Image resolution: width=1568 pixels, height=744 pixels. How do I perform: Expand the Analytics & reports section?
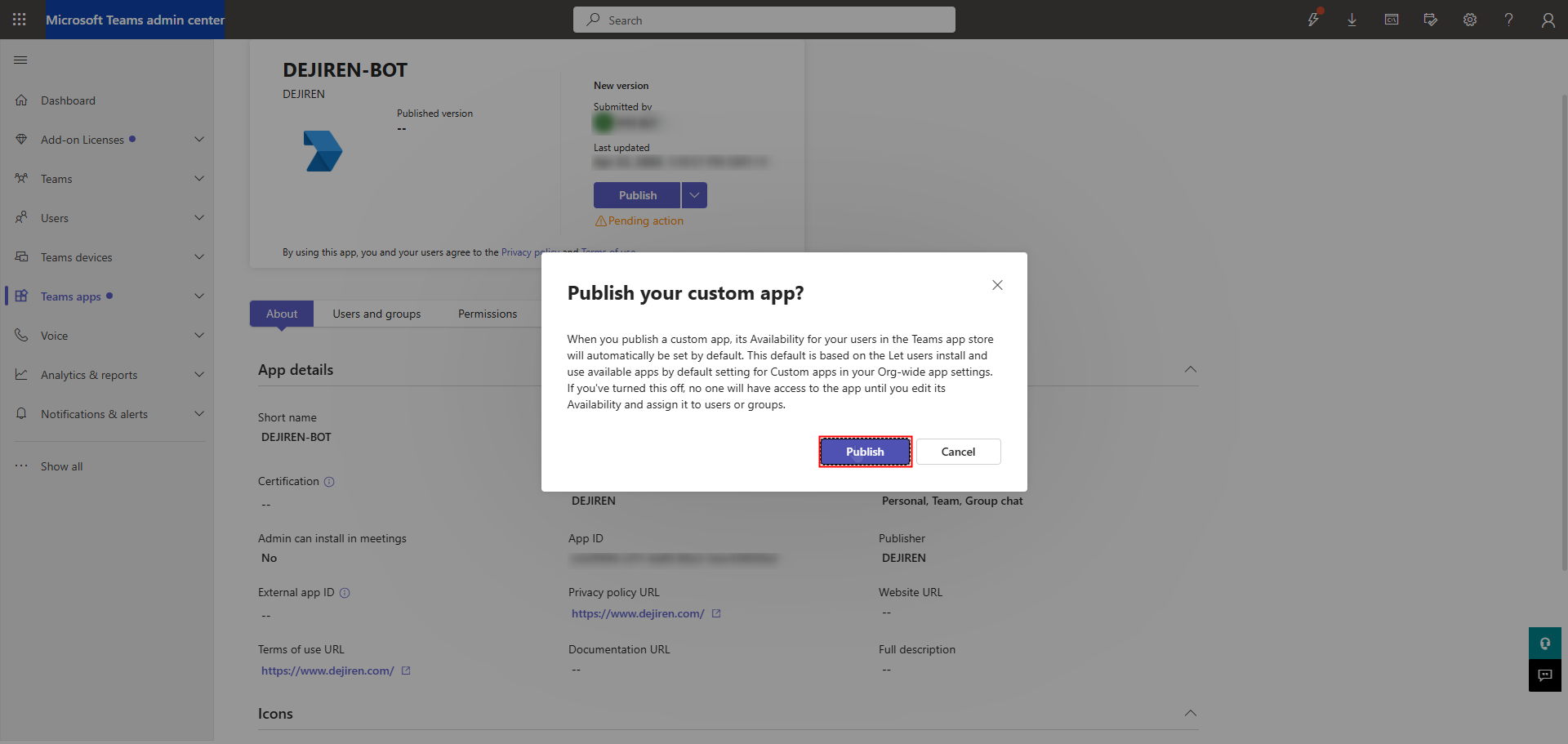(x=199, y=375)
